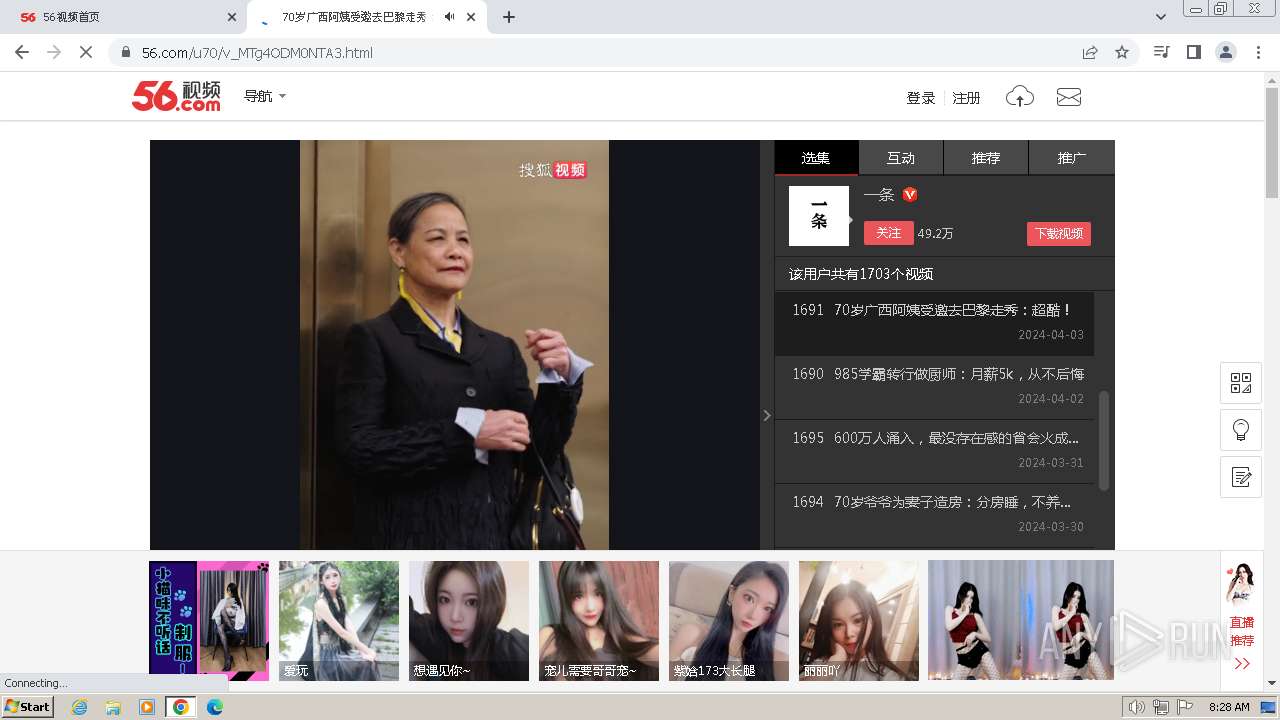Close the 56视频首页 tab

pos(232,17)
